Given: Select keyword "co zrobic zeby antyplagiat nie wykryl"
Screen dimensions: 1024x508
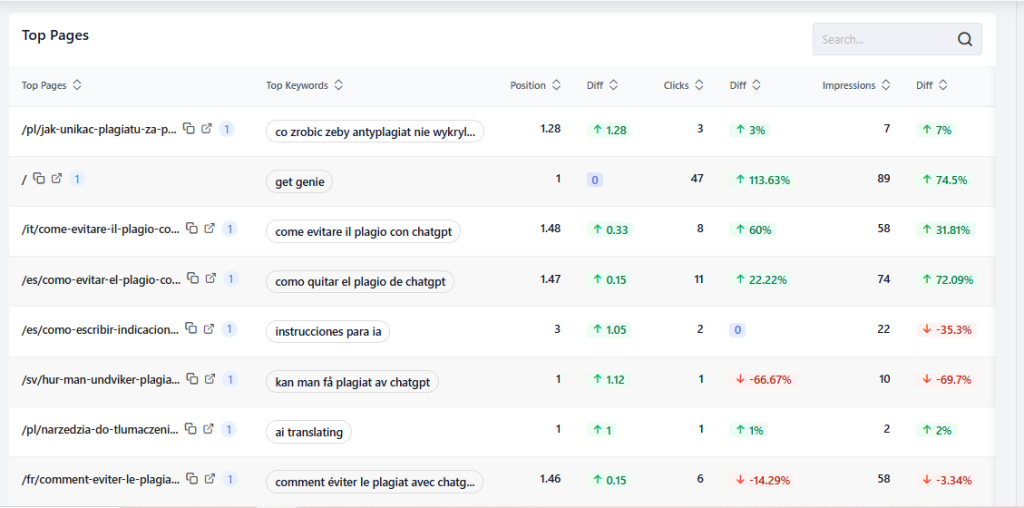Looking at the screenshot, I should tap(375, 131).
